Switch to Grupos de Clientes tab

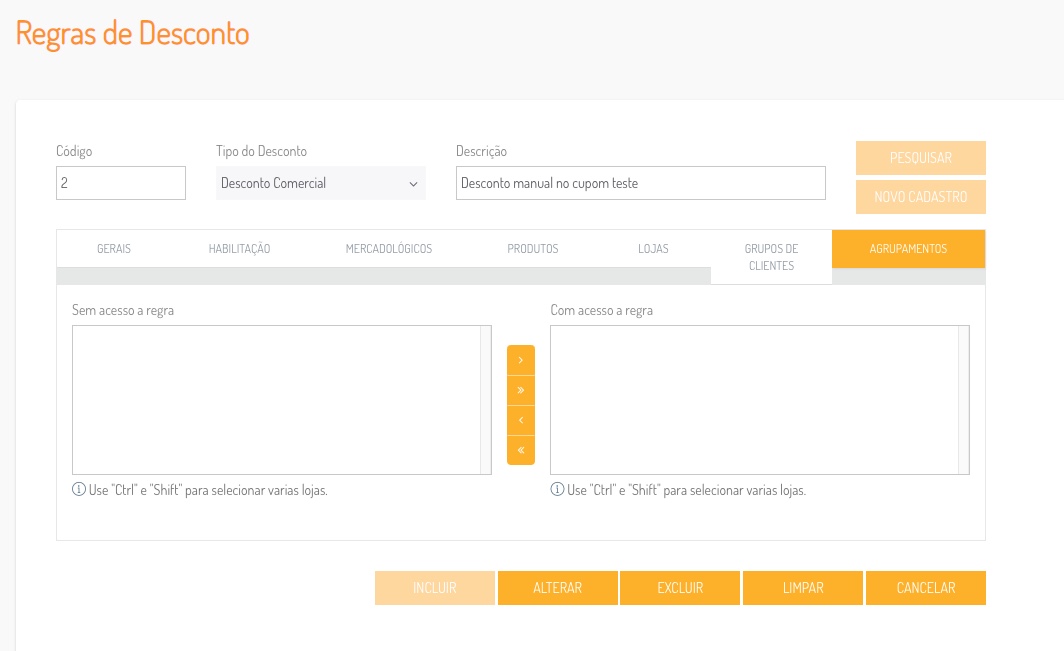tap(771, 257)
